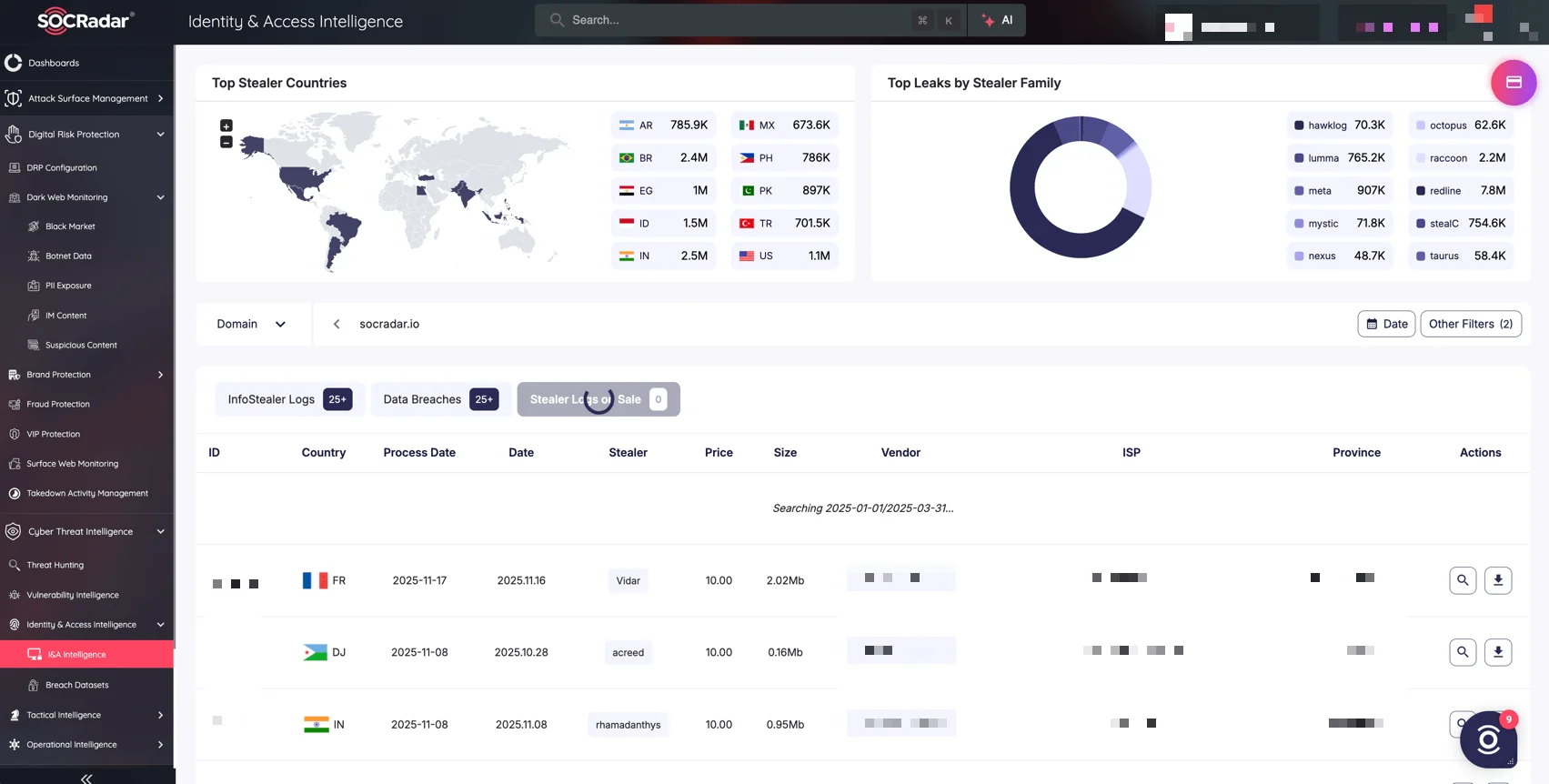Click Vulnerability Intelligence icon
The width and height of the screenshot is (1549, 784).
pos(14,595)
